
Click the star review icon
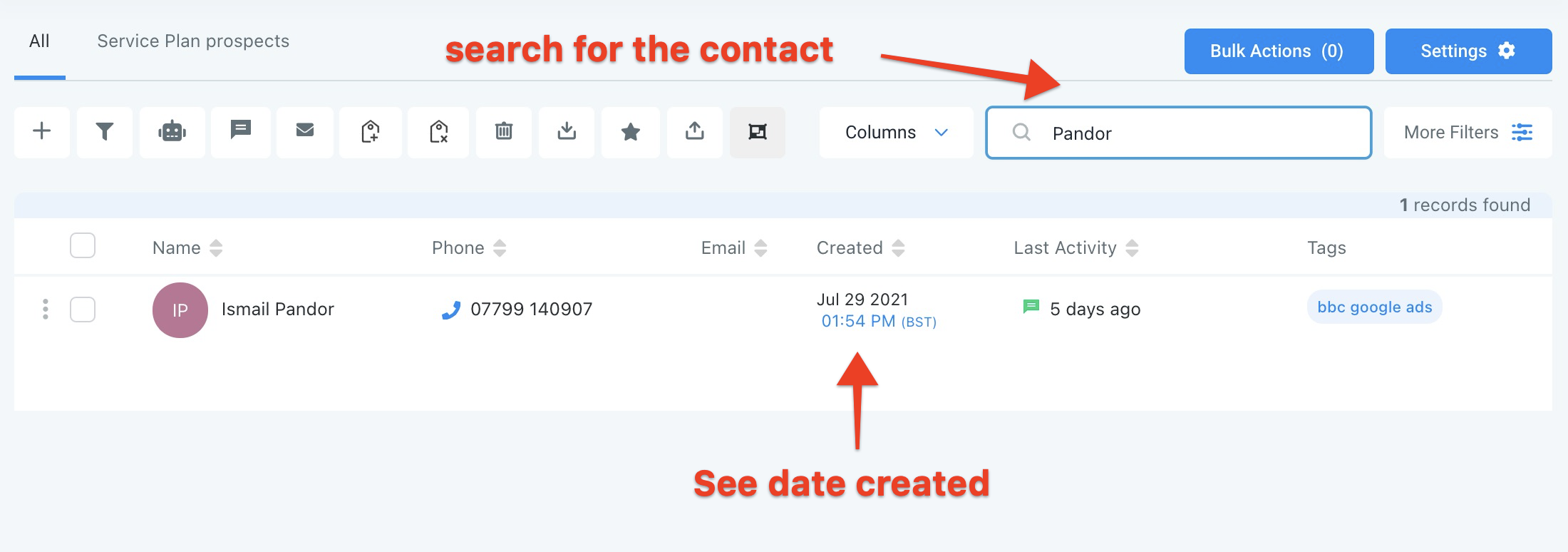631,132
